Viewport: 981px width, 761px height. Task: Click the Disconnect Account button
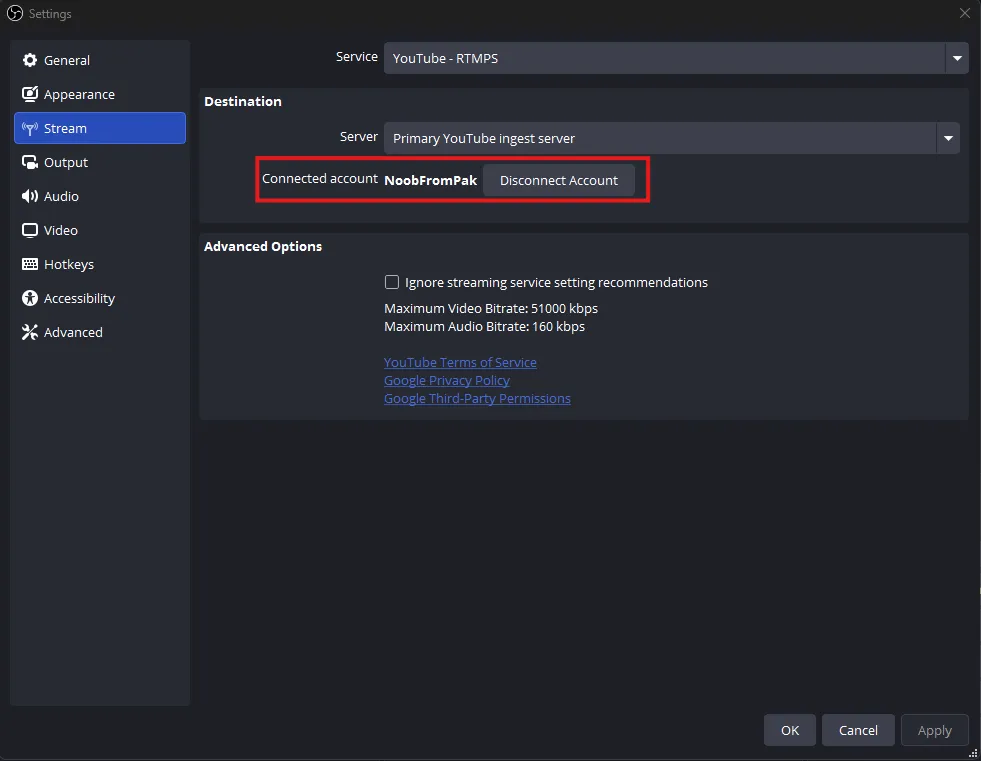(x=558, y=180)
